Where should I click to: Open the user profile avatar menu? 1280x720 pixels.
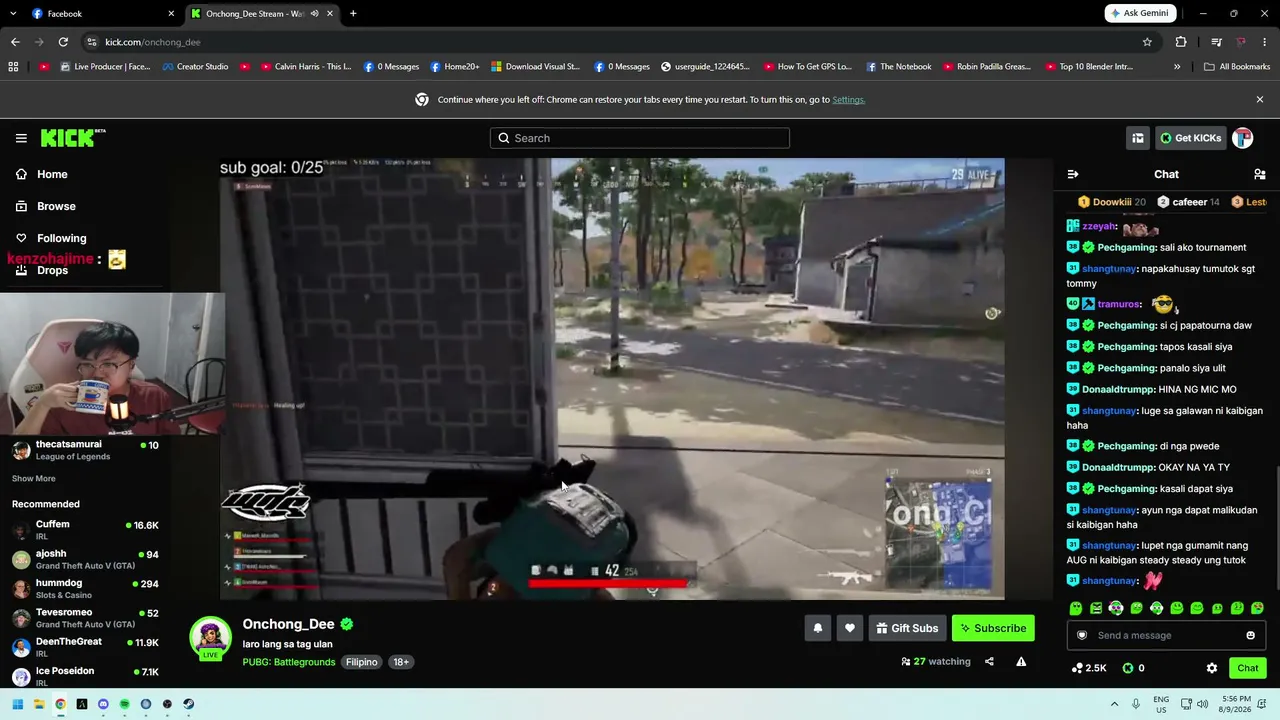click(1243, 138)
